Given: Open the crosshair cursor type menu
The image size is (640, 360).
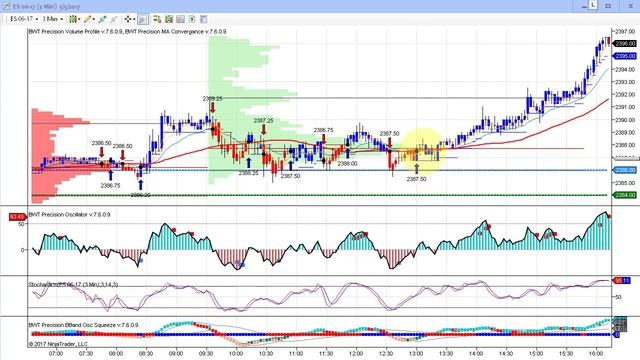Looking at the screenshot, I should [129, 19].
